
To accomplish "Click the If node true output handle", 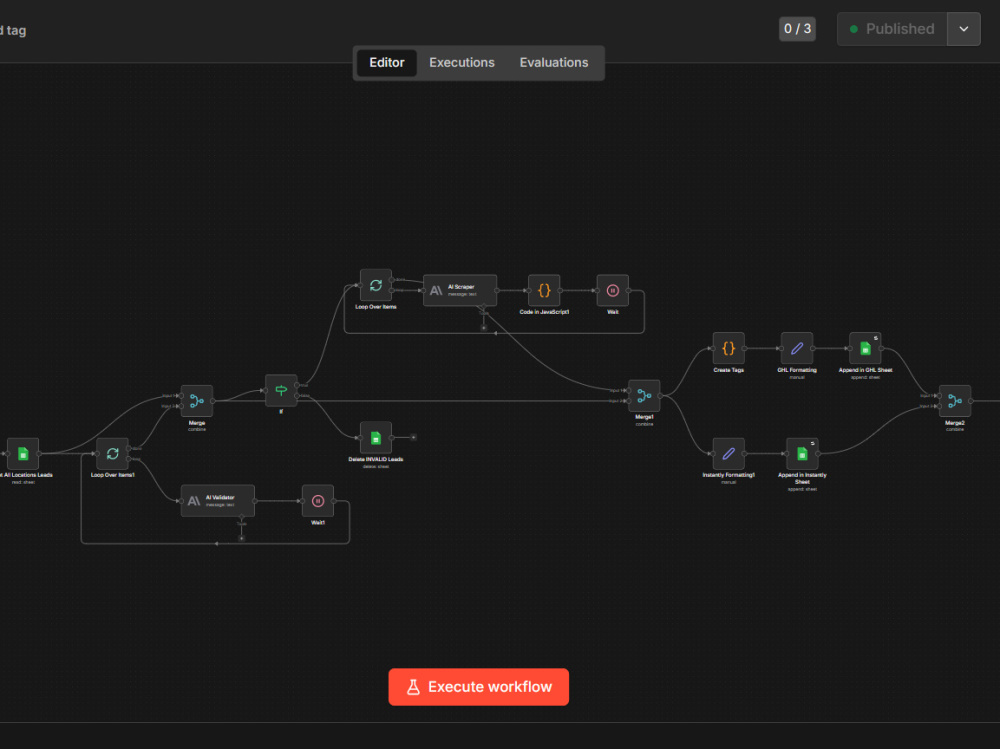I will pyautogui.click(x=297, y=385).
